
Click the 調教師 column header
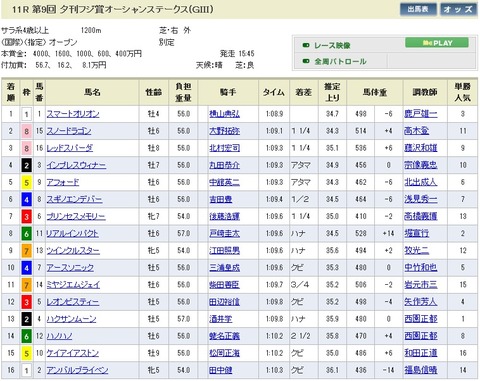tap(424, 92)
